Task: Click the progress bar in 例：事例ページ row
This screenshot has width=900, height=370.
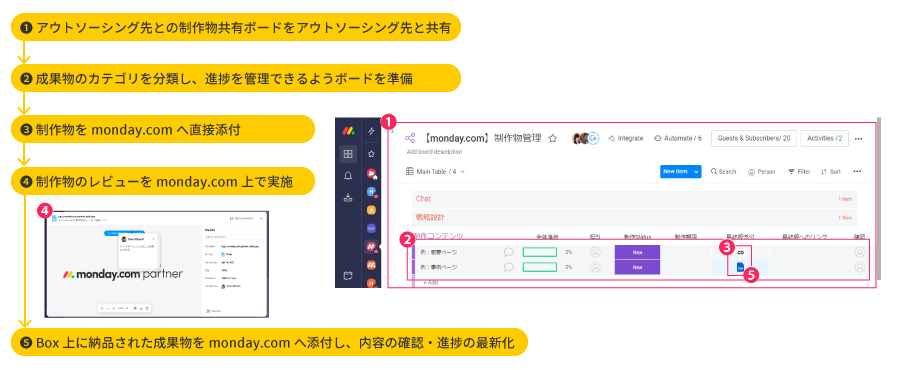Action: coord(540,267)
